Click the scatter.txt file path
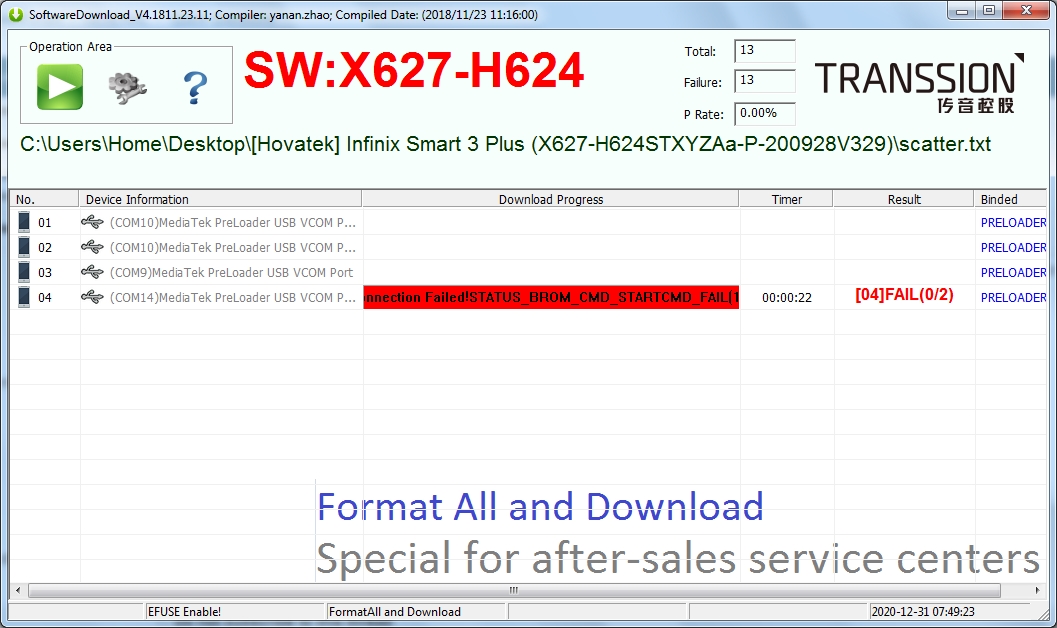Image resolution: width=1057 pixels, height=628 pixels. coord(506,144)
